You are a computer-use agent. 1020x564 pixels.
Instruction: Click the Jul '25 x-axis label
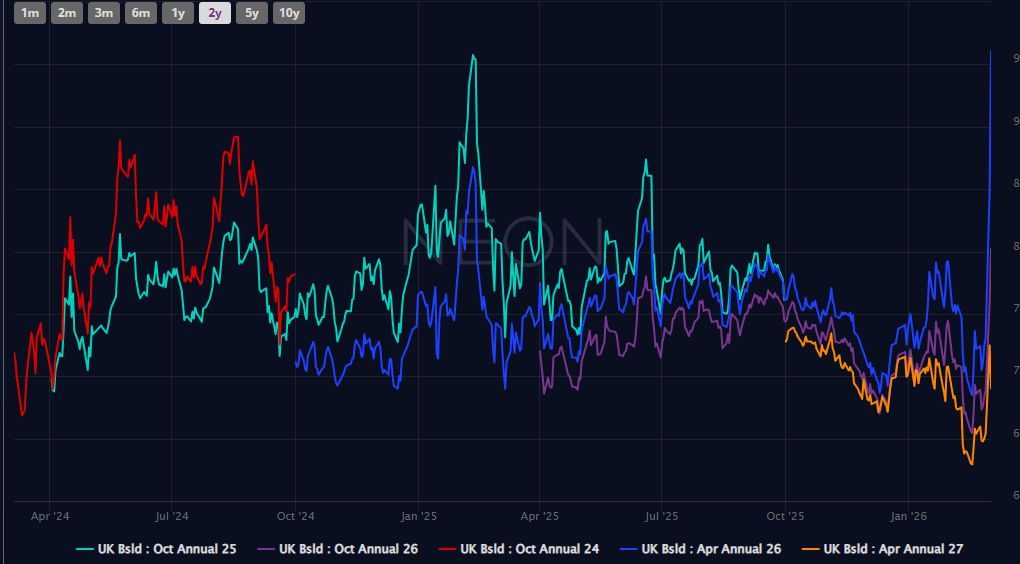(661, 517)
